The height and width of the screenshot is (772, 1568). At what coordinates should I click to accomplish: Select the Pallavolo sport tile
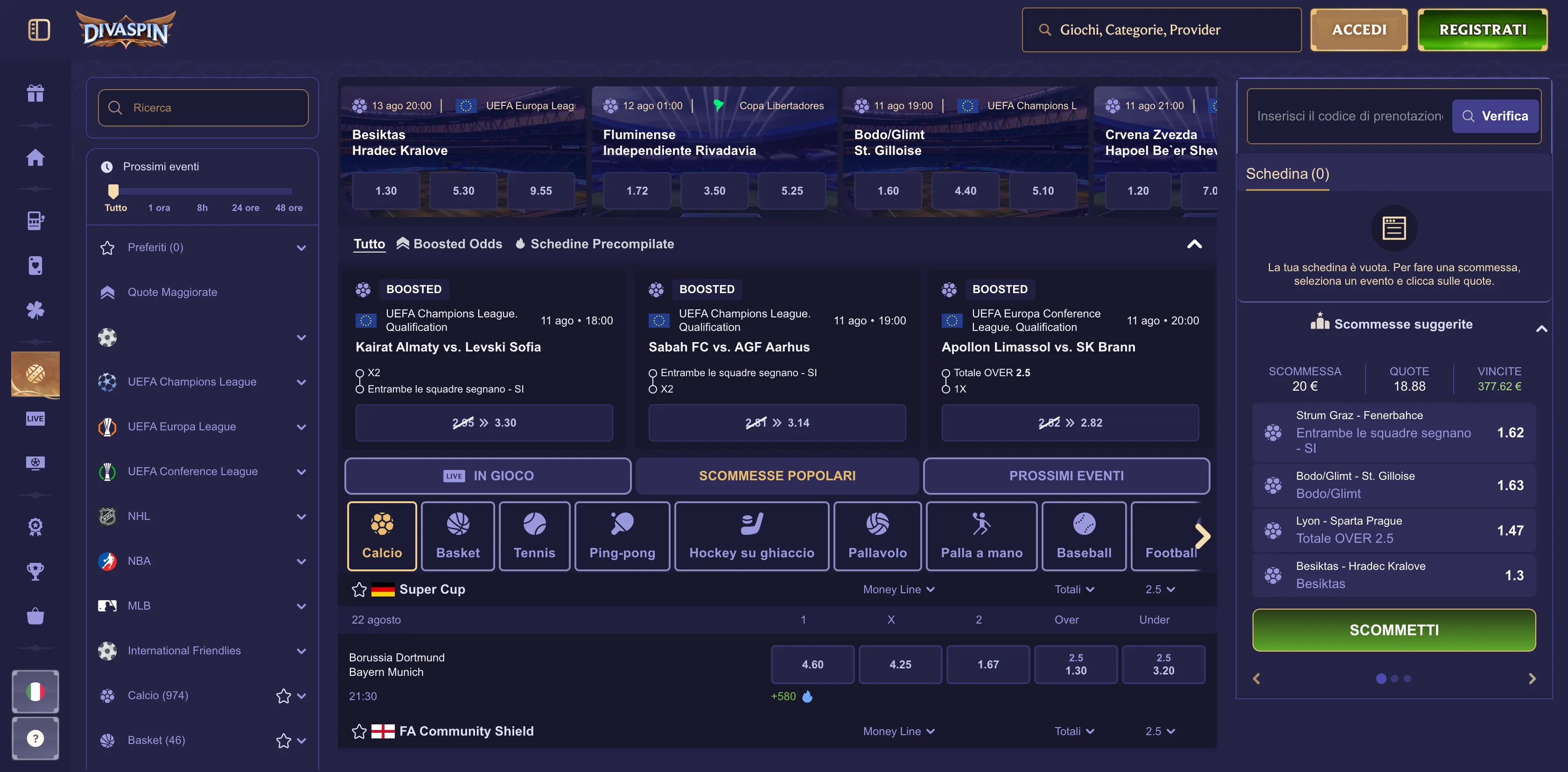pyautogui.click(x=878, y=536)
